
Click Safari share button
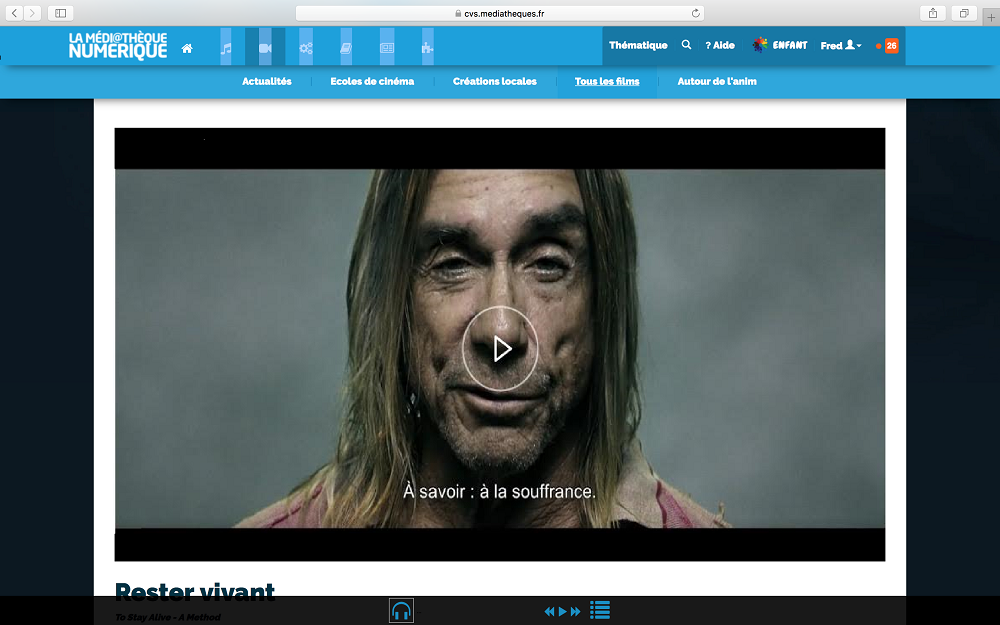pos(932,13)
